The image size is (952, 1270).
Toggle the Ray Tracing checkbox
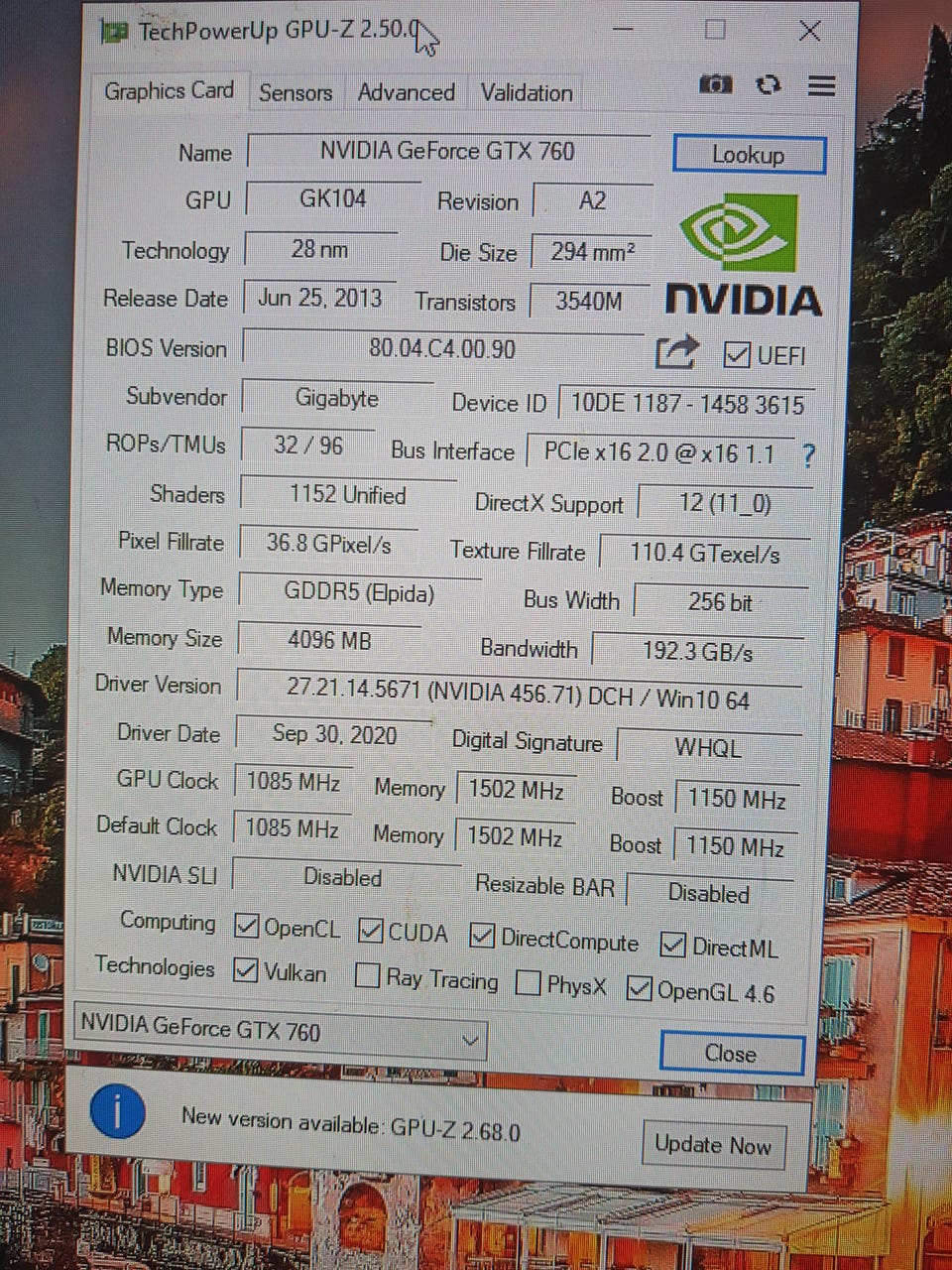[x=367, y=976]
